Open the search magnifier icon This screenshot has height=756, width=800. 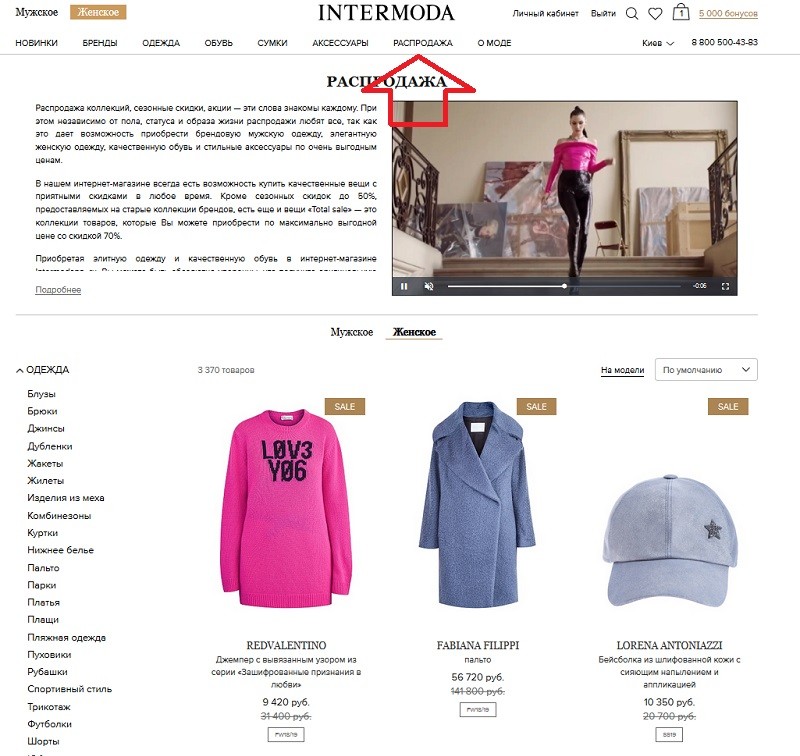coord(632,13)
